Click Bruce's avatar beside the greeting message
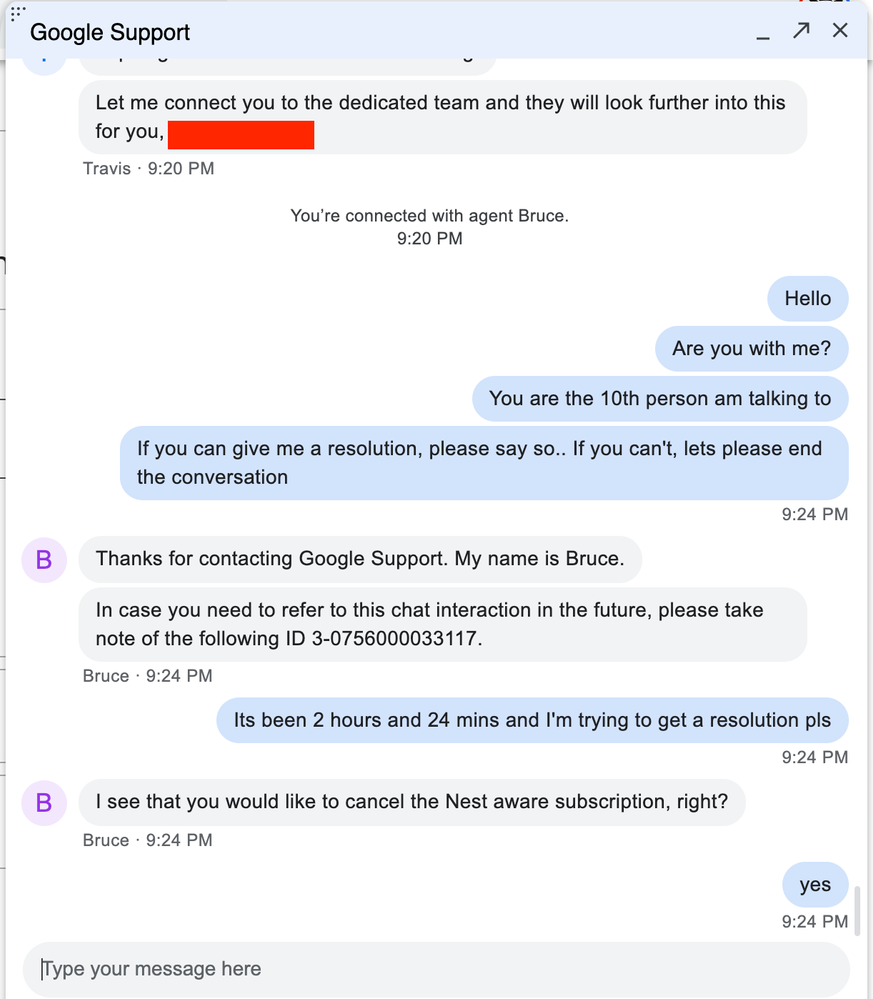The width and height of the screenshot is (873, 999). coord(44,559)
